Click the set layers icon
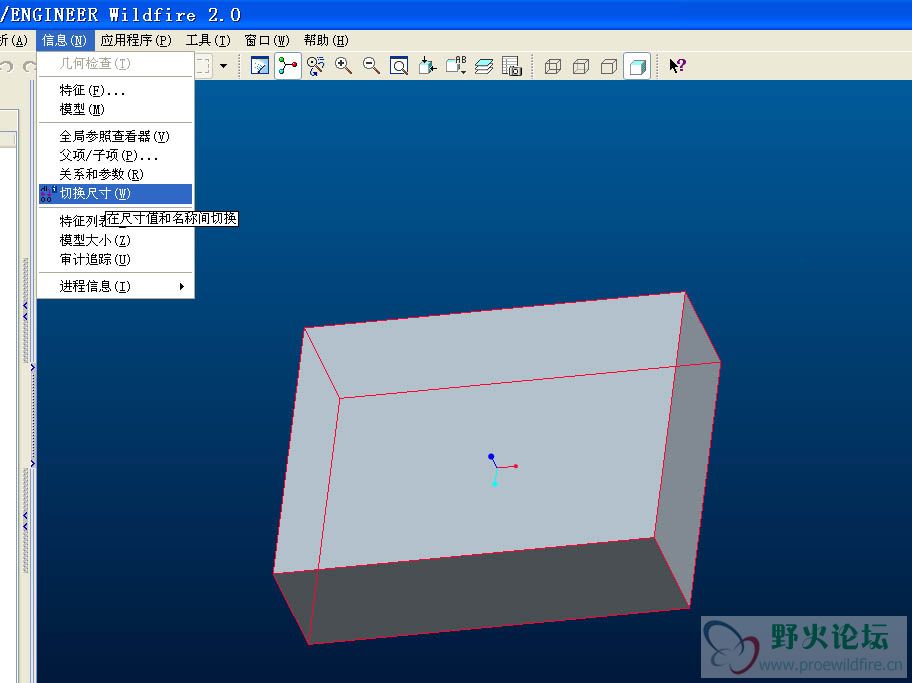 pyautogui.click(x=484, y=66)
